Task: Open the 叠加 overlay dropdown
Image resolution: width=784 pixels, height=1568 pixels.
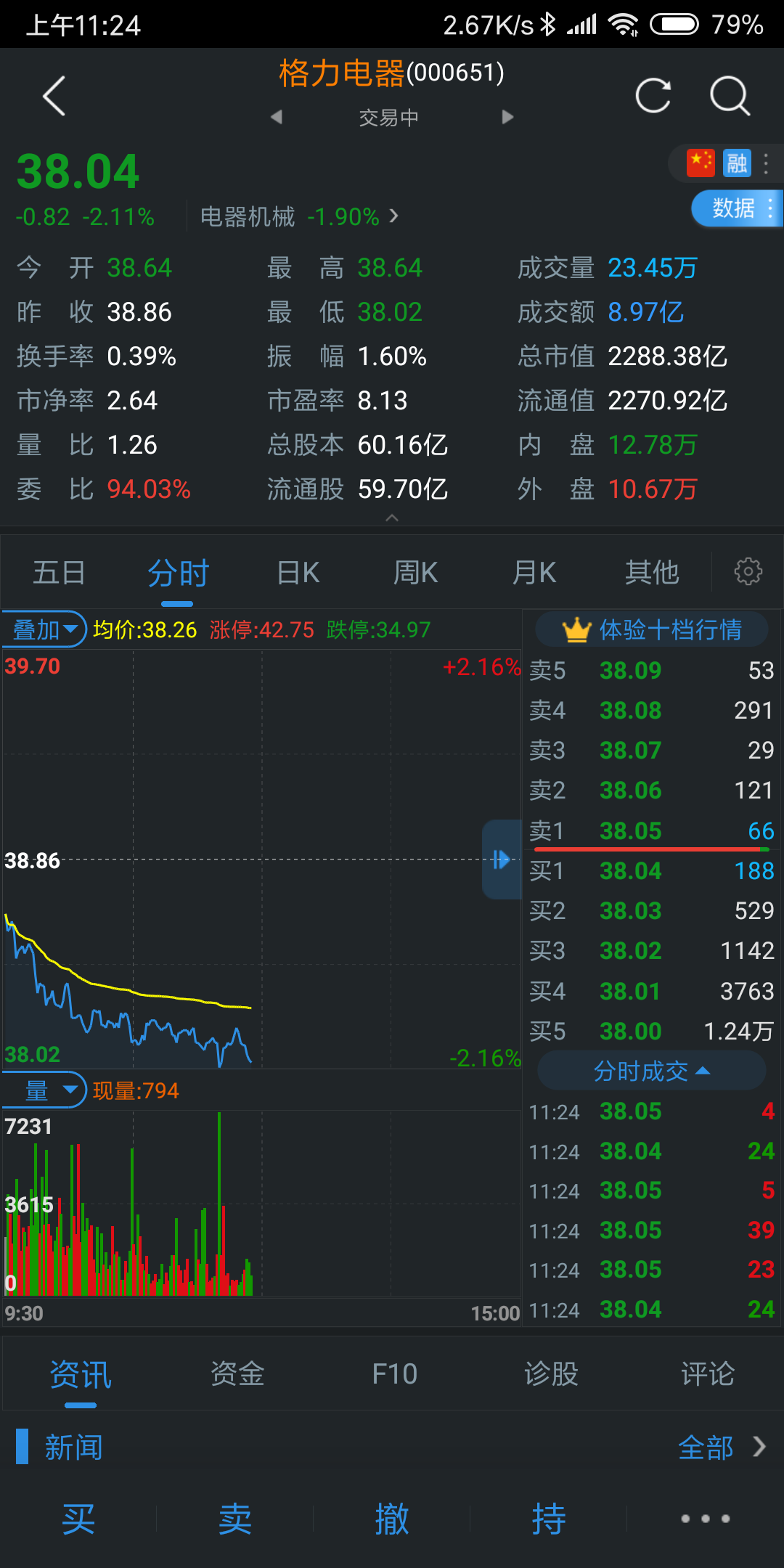Action: pyautogui.click(x=44, y=629)
